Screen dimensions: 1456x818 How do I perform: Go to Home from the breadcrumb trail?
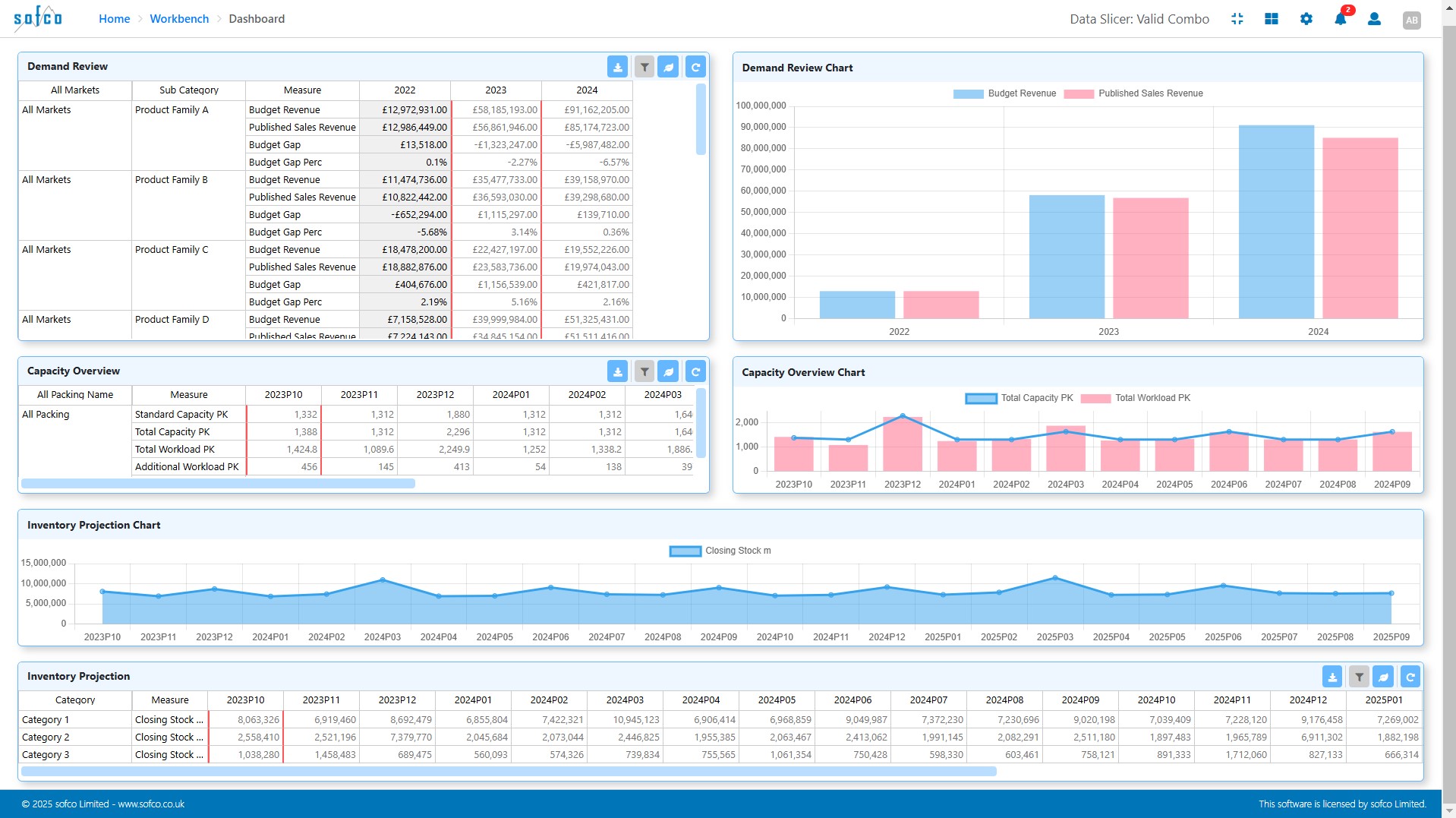coord(115,18)
